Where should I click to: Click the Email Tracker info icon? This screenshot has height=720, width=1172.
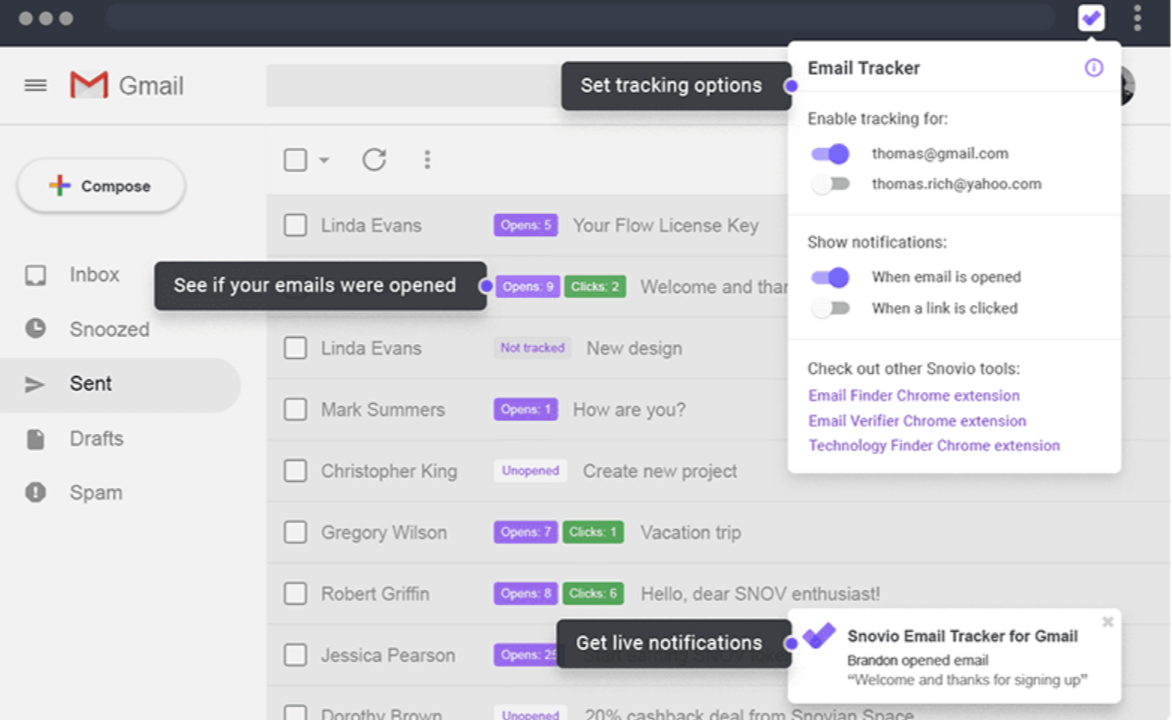pyautogui.click(x=1094, y=68)
